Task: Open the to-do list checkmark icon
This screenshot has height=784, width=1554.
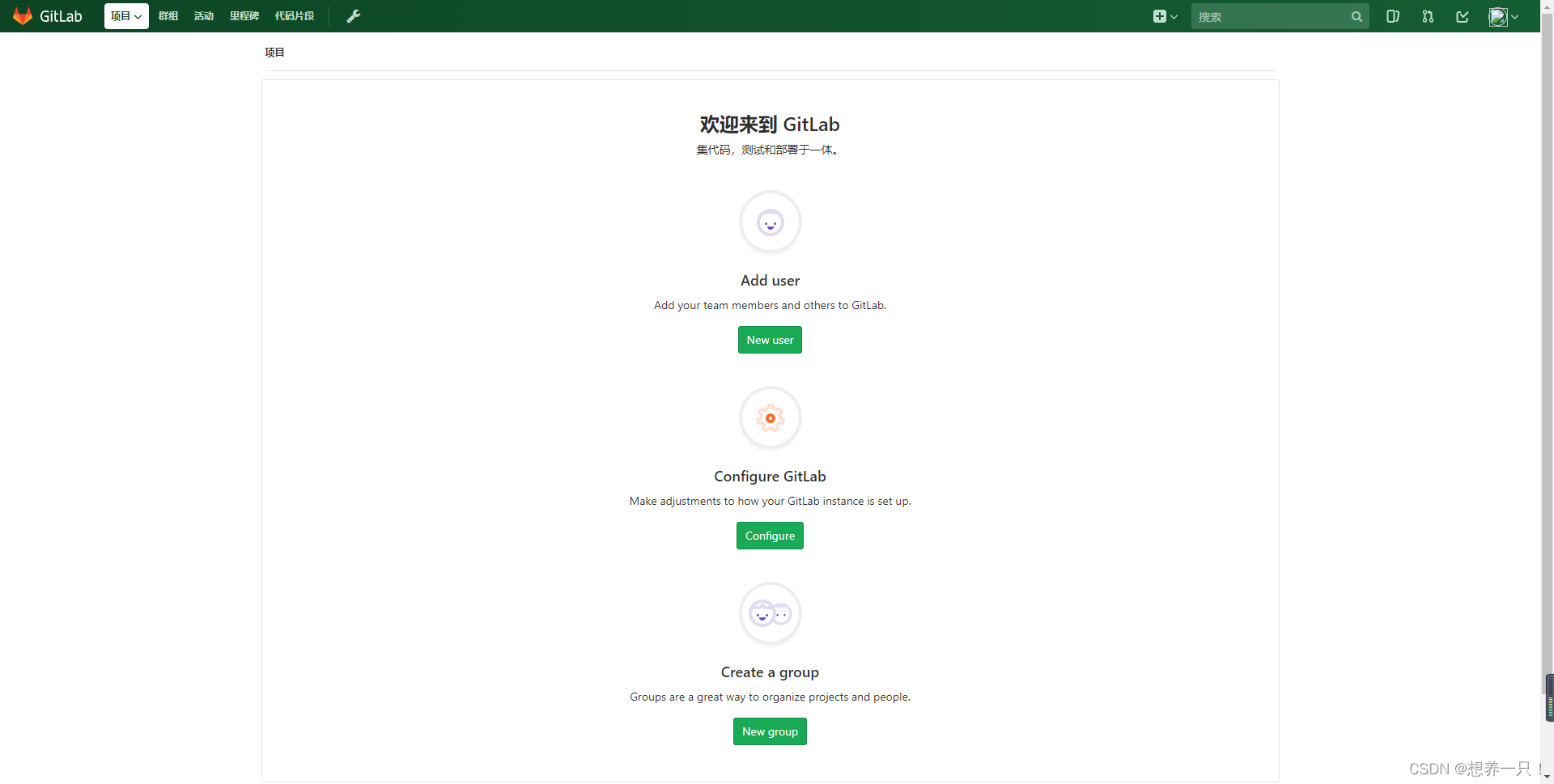Action: [x=1463, y=16]
